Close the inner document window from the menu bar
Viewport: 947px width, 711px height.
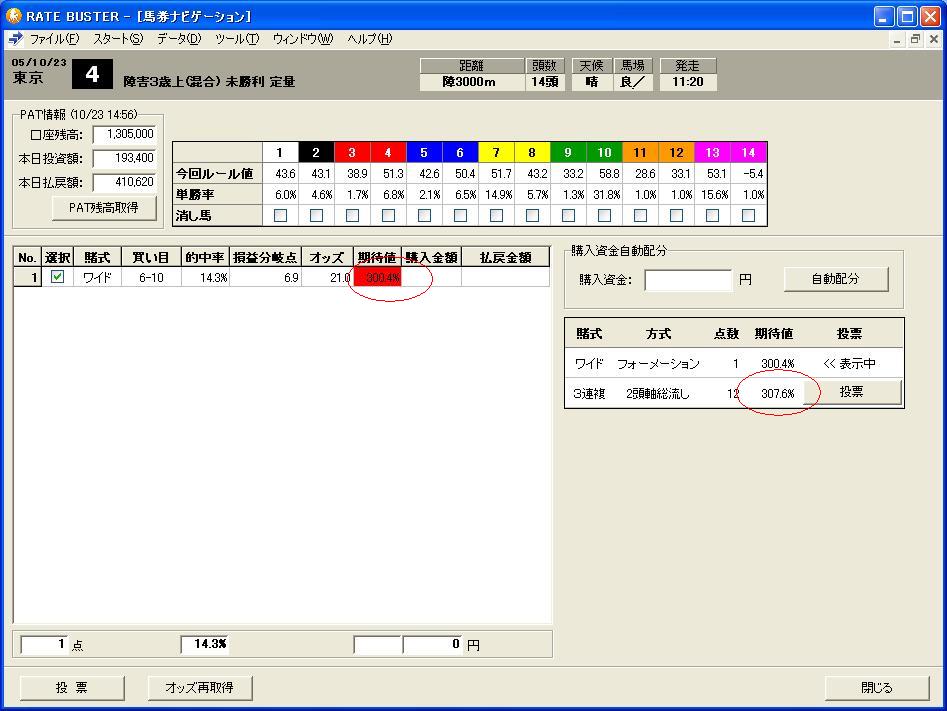934,40
